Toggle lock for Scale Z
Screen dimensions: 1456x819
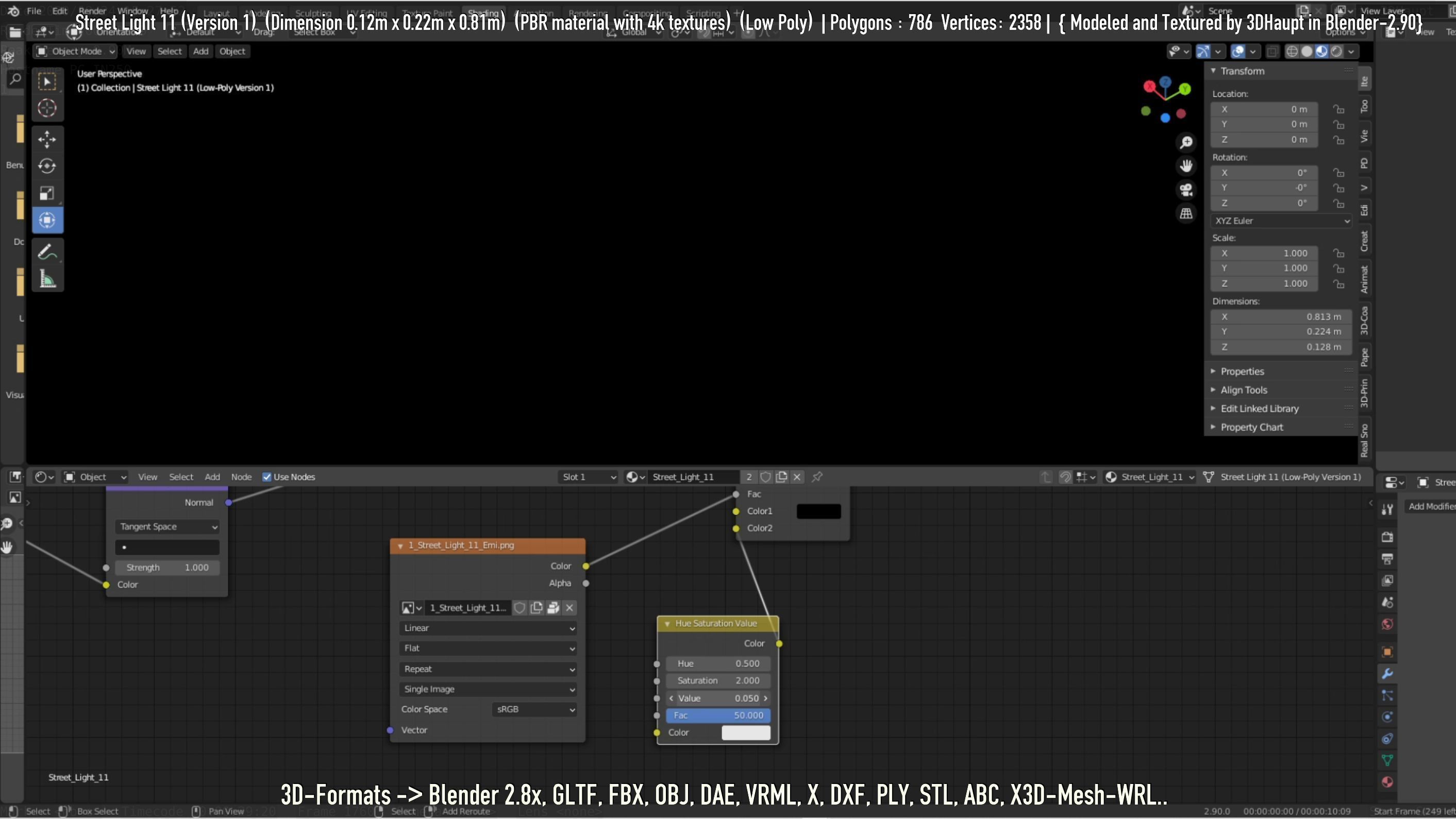[x=1338, y=283]
